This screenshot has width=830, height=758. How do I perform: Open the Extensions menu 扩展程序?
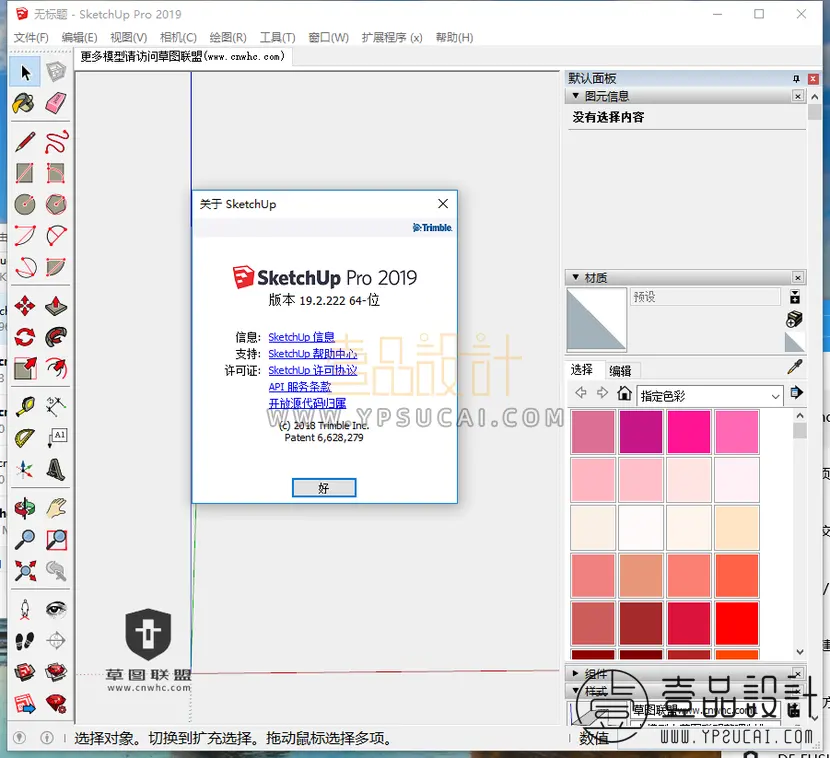pos(392,38)
